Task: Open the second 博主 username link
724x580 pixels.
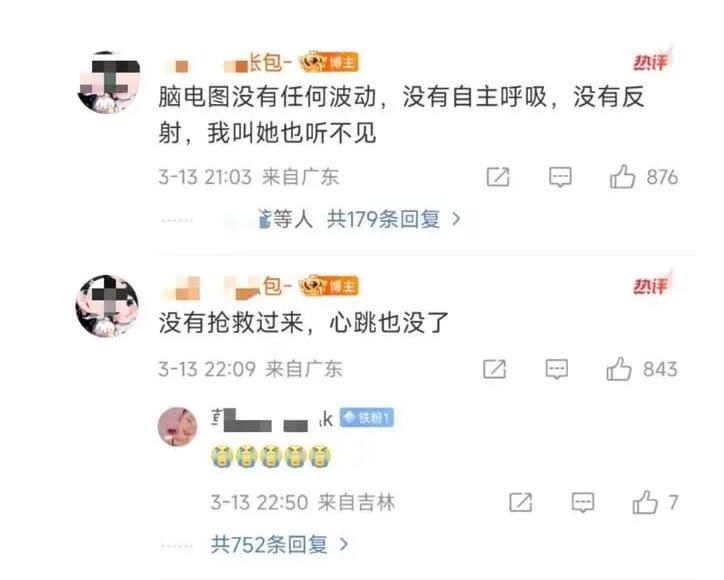Action: pyautogui.click(x=228, y=286)
